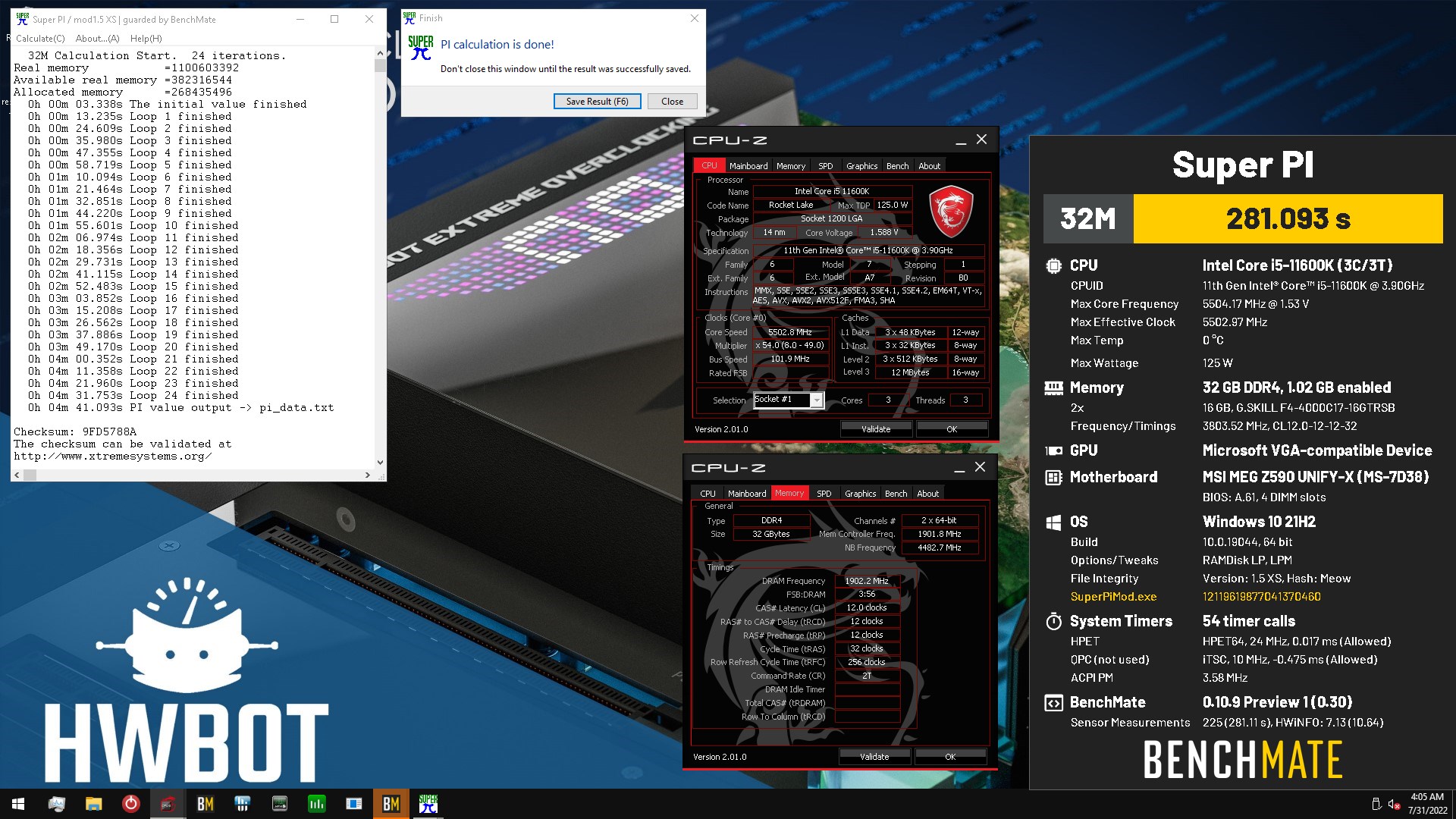Click the Super PI title bar icon
Image resolution: width=1456 pixels, height=819 pixels.
[x=22, y=19]
